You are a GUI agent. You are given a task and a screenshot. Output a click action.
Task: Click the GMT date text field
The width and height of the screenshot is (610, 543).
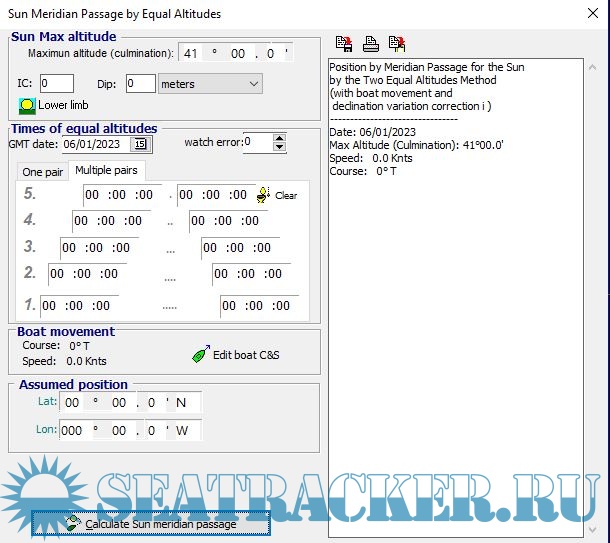95,144
